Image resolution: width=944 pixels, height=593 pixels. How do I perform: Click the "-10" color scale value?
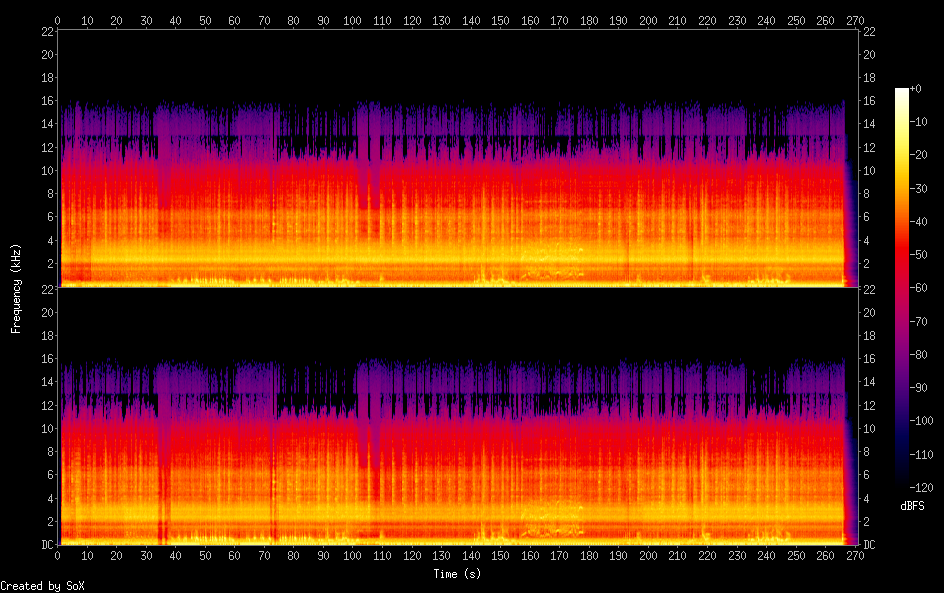[918, 122]
